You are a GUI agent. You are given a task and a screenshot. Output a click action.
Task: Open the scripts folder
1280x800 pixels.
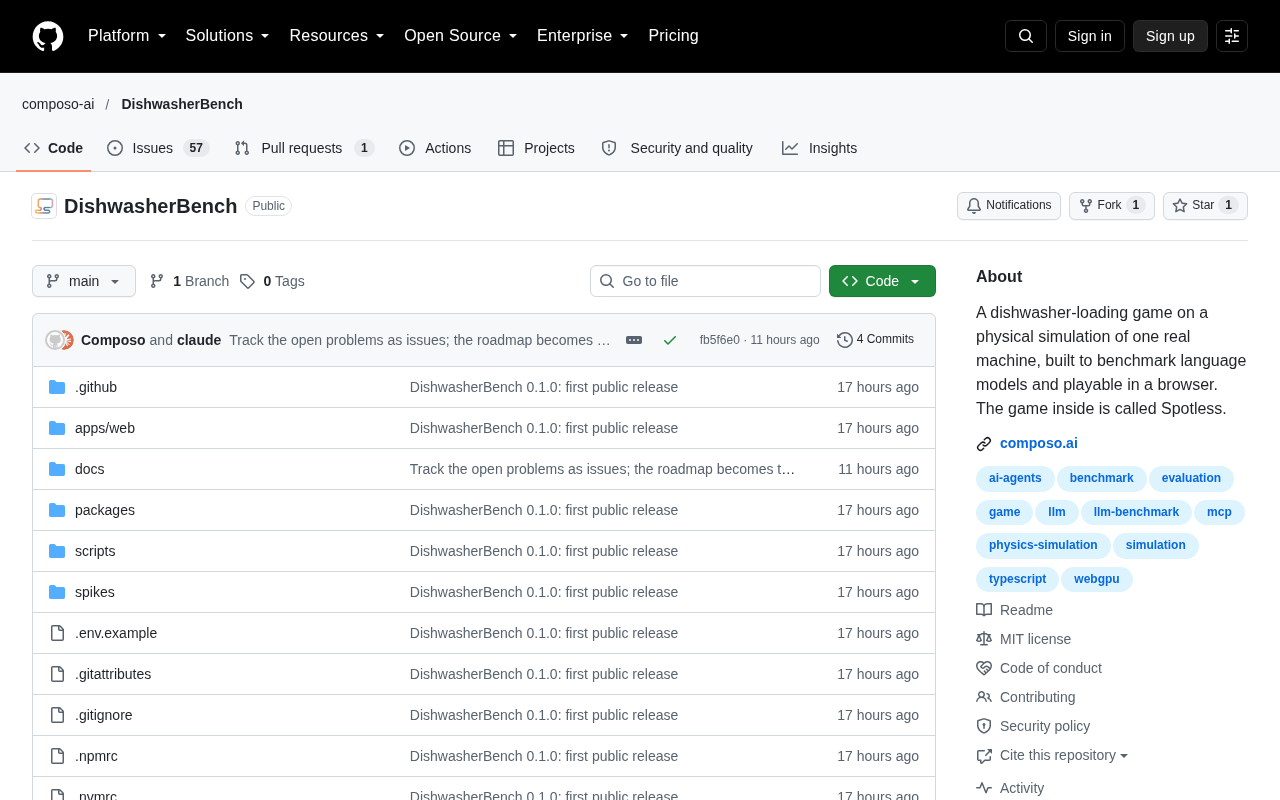[95, 551]
